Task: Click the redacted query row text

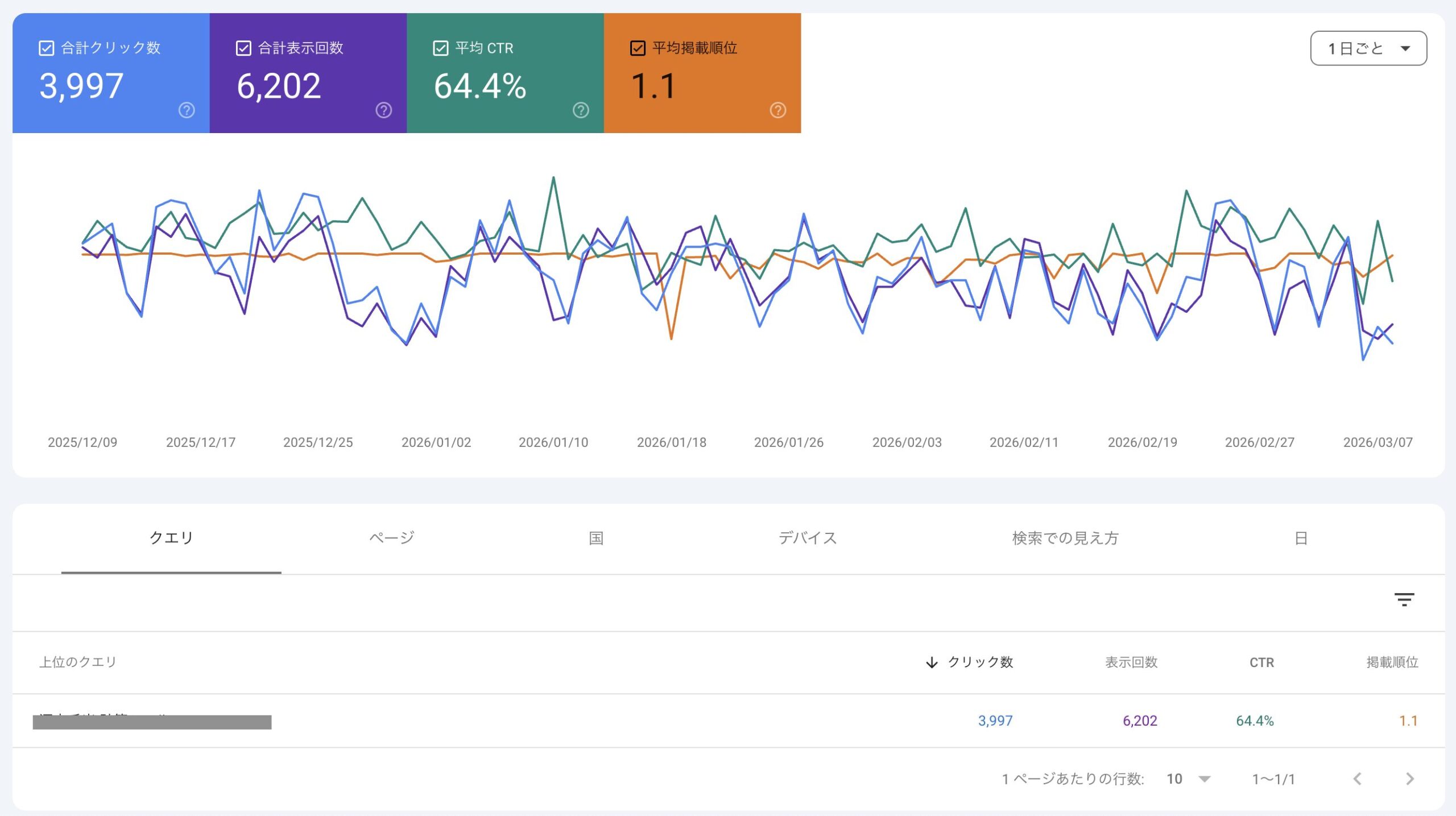Action: coord(152,722)
